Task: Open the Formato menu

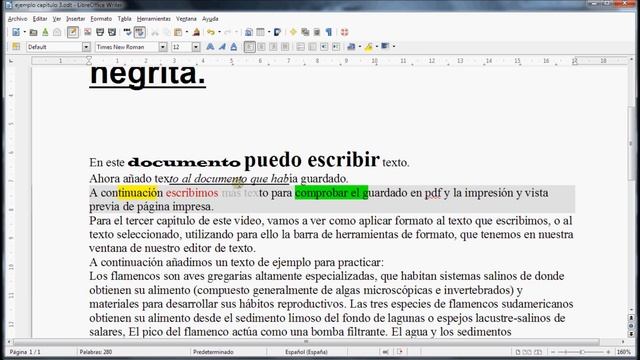Action: click(x=101, y=19)
